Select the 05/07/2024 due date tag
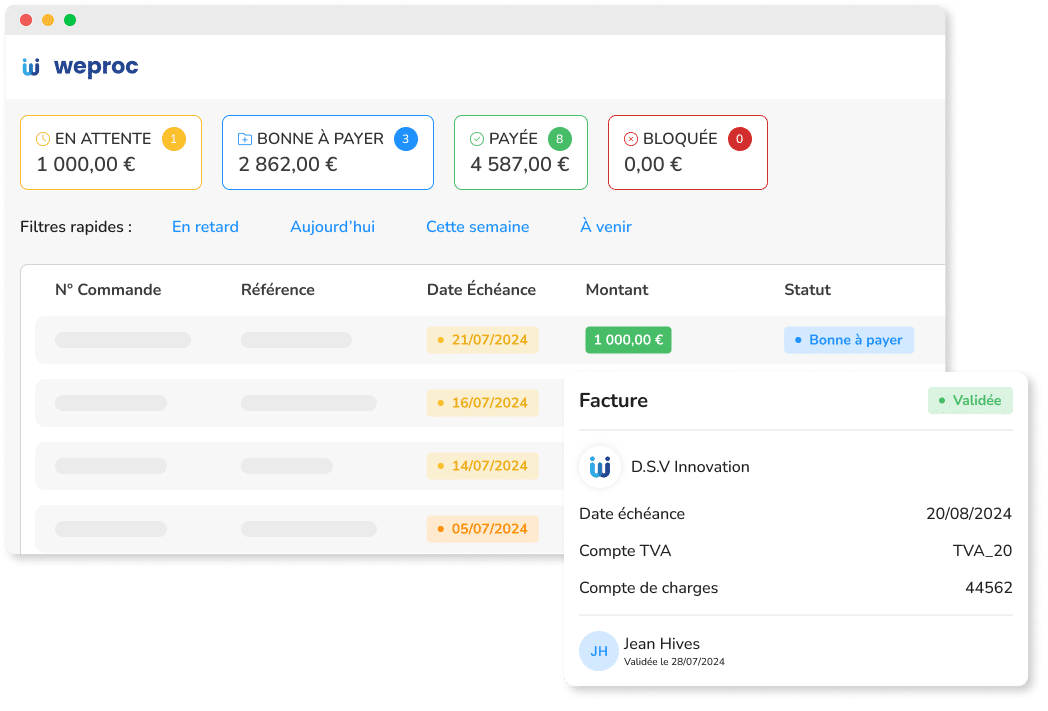 click(x=482, y=528)
